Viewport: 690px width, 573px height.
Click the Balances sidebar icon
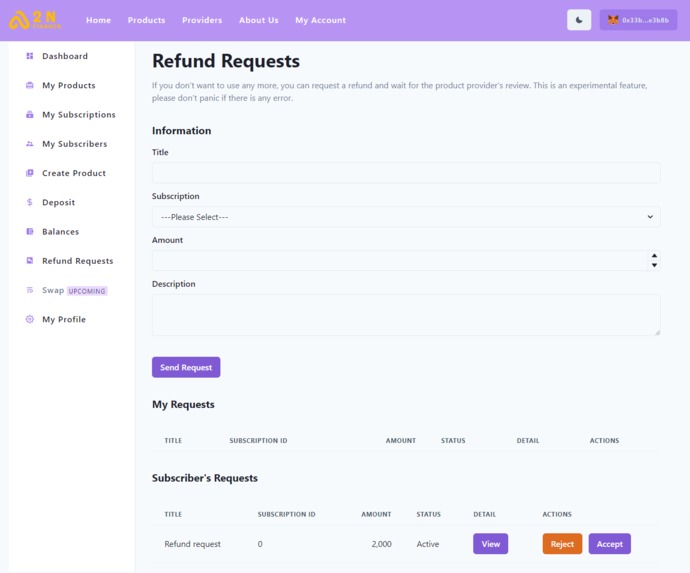(x=29, y=231)
